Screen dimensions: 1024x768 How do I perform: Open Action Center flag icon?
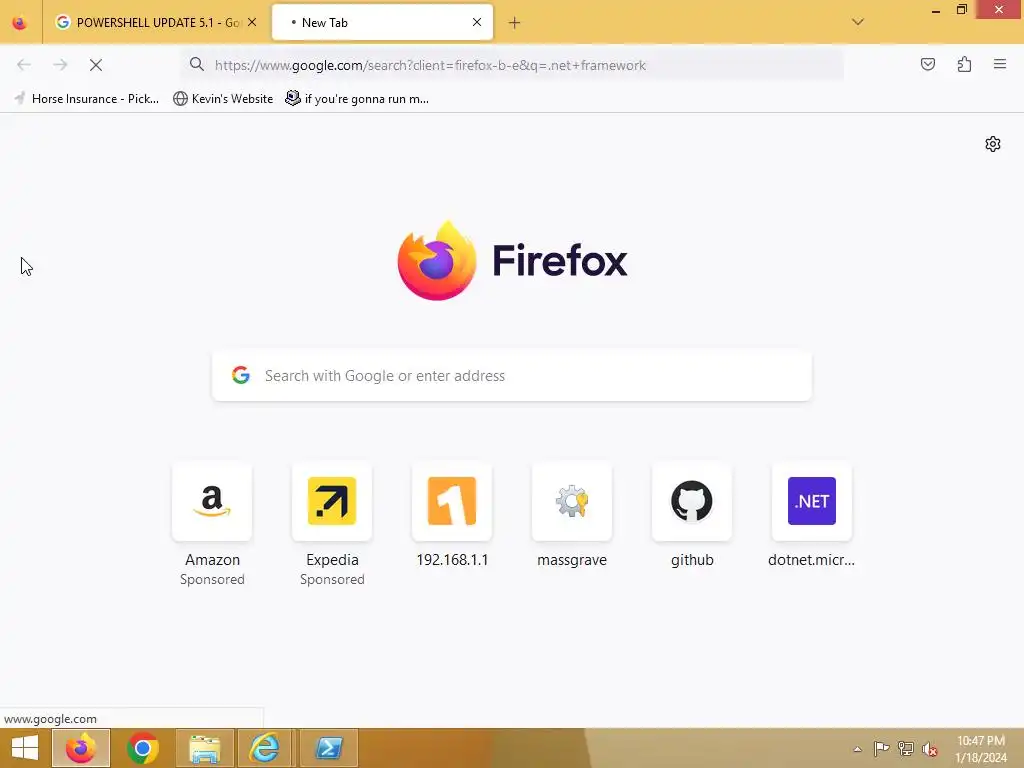[x=881, y=748]
